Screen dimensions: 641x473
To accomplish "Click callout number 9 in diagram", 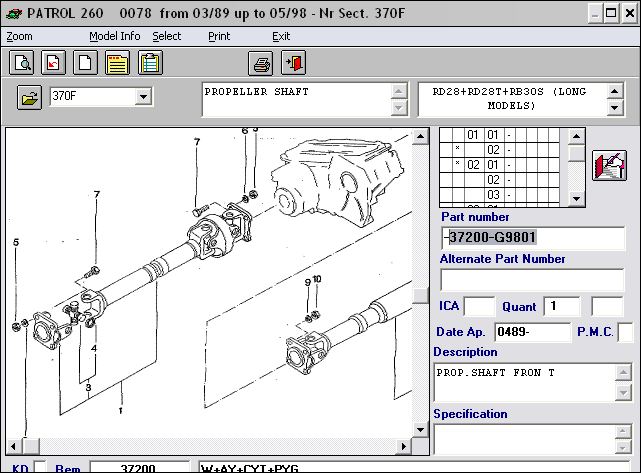I will pos(308,282).
